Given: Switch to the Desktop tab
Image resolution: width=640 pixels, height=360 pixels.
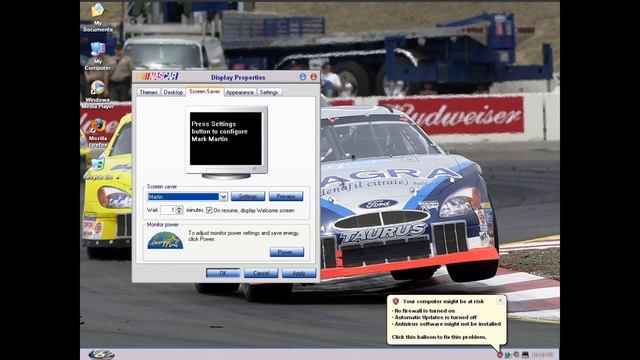Looking at the screenshot, I should (173, 92).
